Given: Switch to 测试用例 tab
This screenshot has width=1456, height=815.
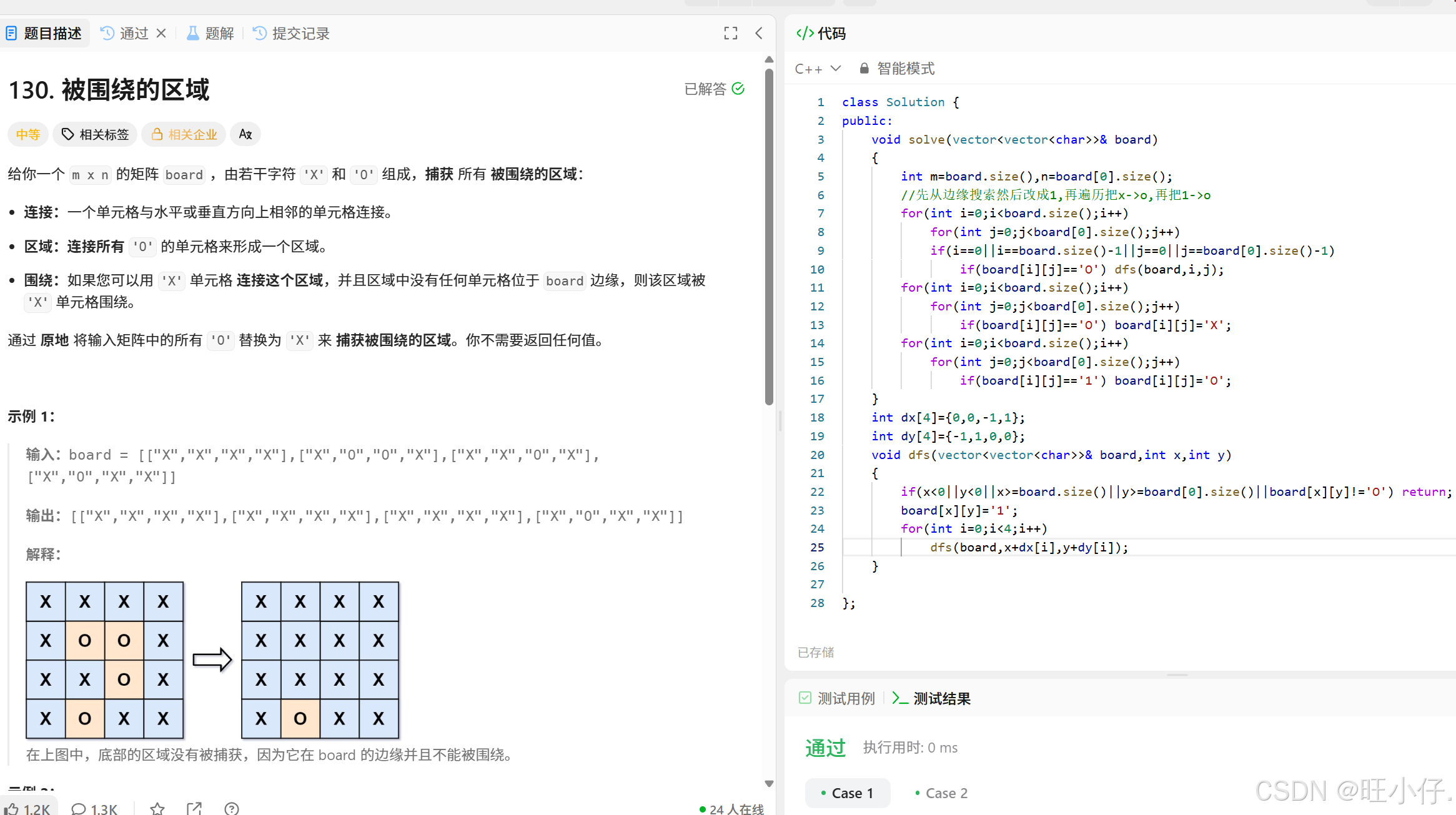Looking at the screenshot, I should pyautogui.click(x=837, y=698).
